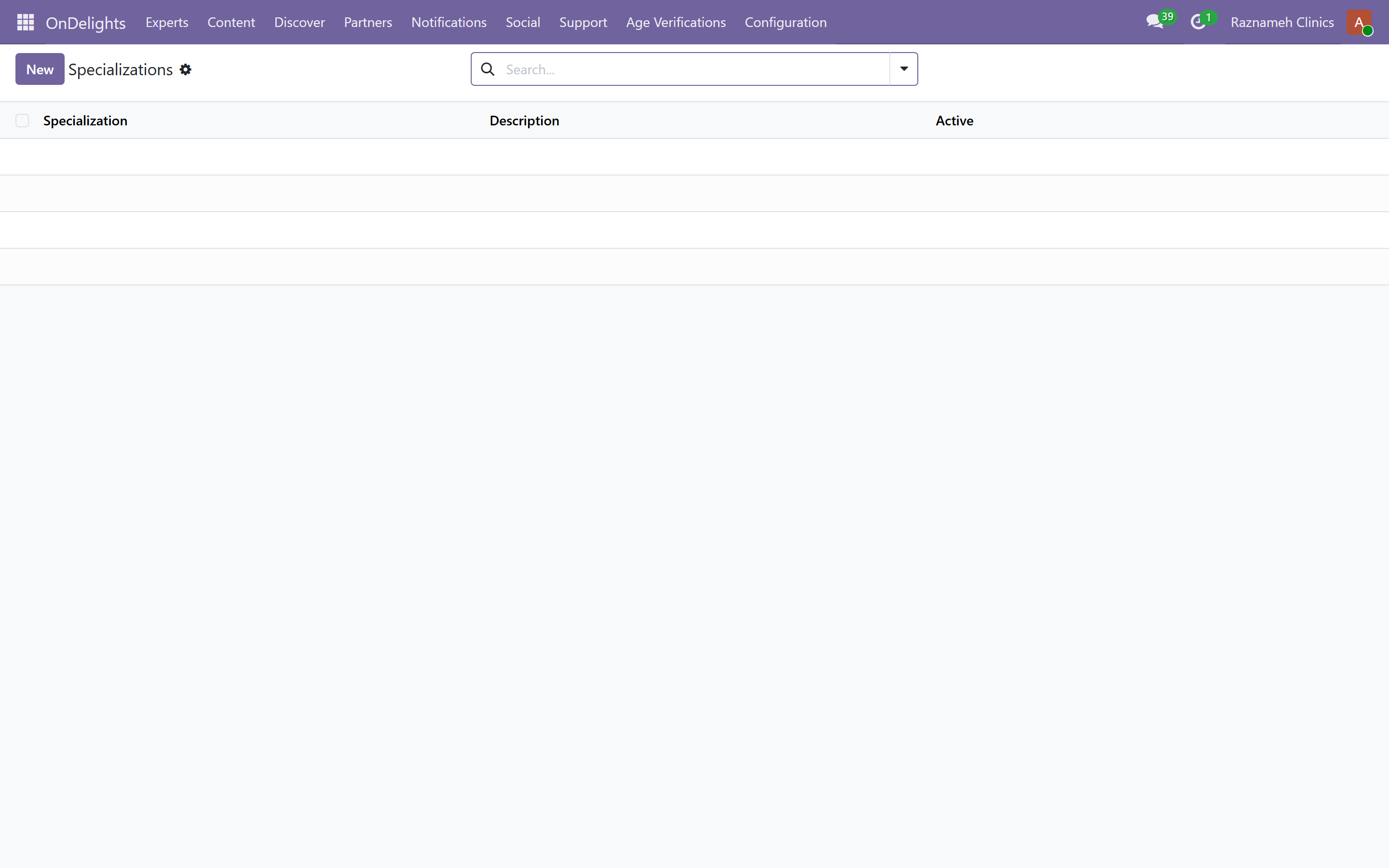
Task: Open the Raznameh Clinics company switcher
Action: (1282, 22)
